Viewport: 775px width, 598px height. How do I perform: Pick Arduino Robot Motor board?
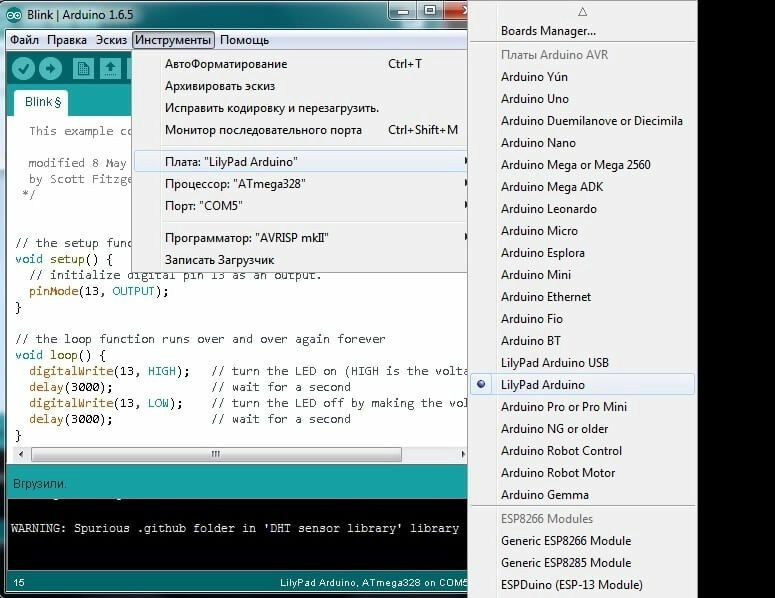click(583, 472)
